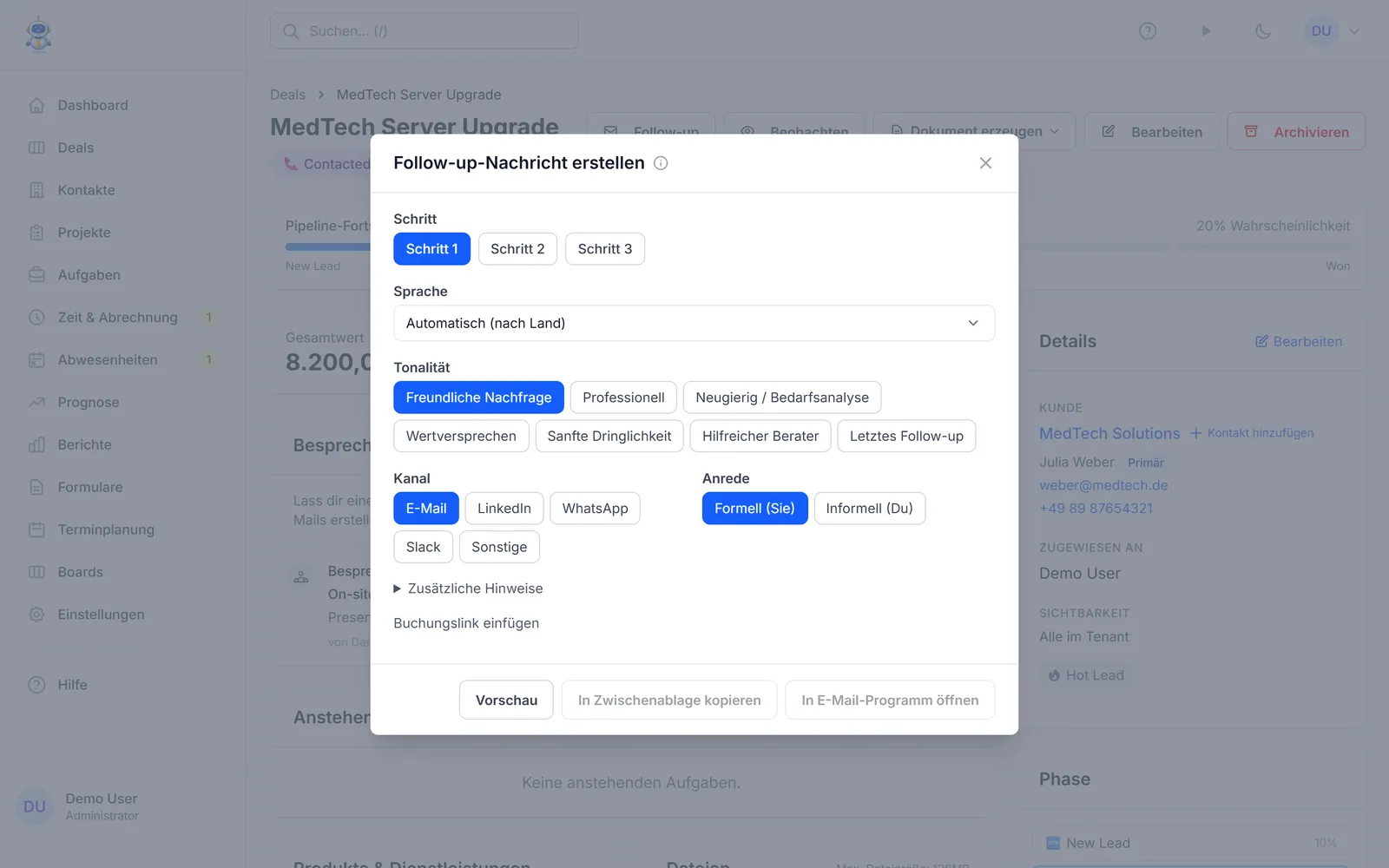Viewport: 1389px width, 868px height.
Task: Toggle dark mode with the moon icon
Action: pos(1263,31)
